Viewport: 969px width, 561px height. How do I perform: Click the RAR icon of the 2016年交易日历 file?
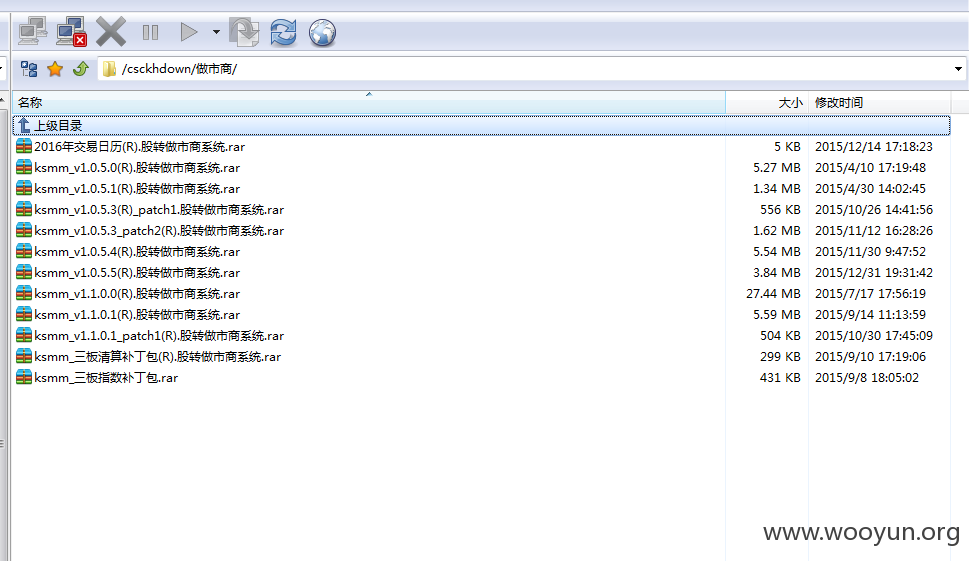click(24, 146)
